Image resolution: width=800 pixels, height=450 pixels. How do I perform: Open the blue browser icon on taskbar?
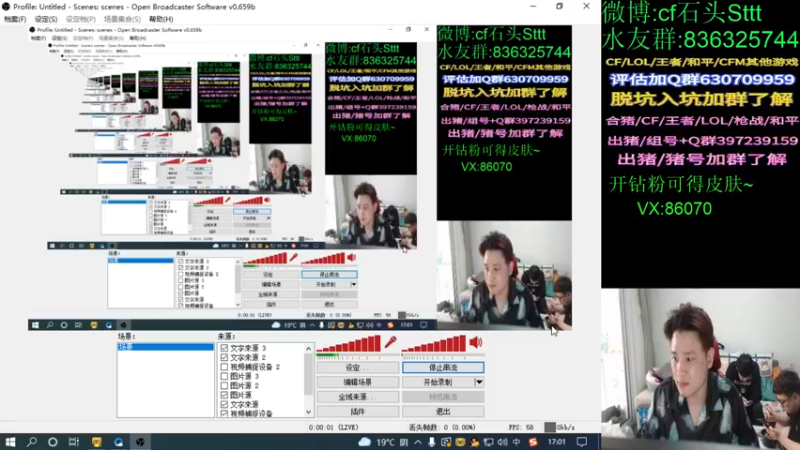[x=118, y=442]
